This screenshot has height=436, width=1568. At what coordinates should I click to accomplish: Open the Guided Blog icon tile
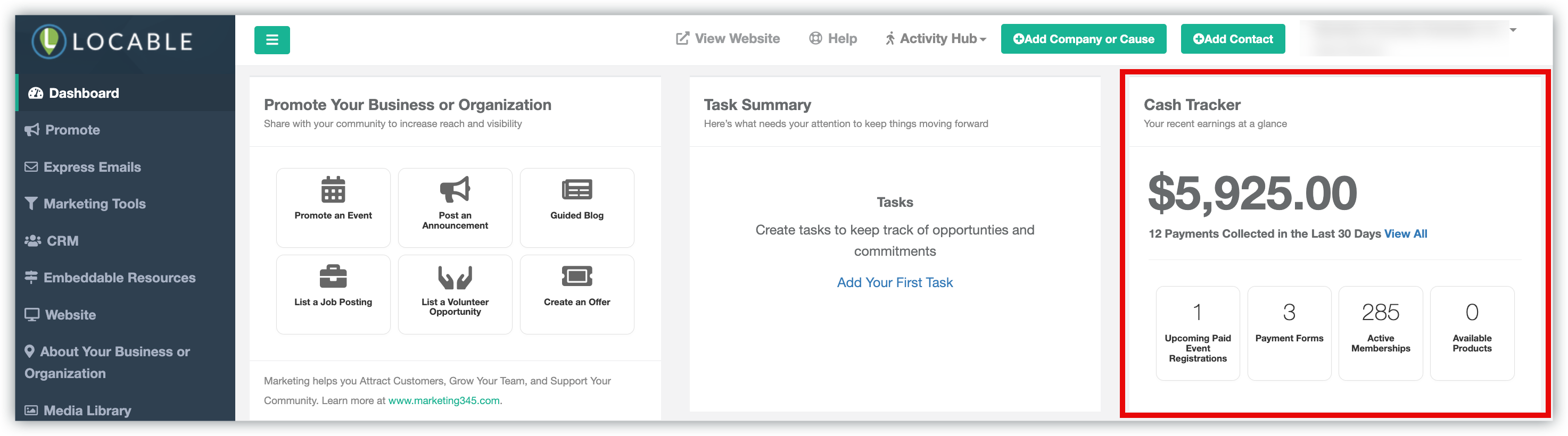pyautogui.click(x=576, y=189)
